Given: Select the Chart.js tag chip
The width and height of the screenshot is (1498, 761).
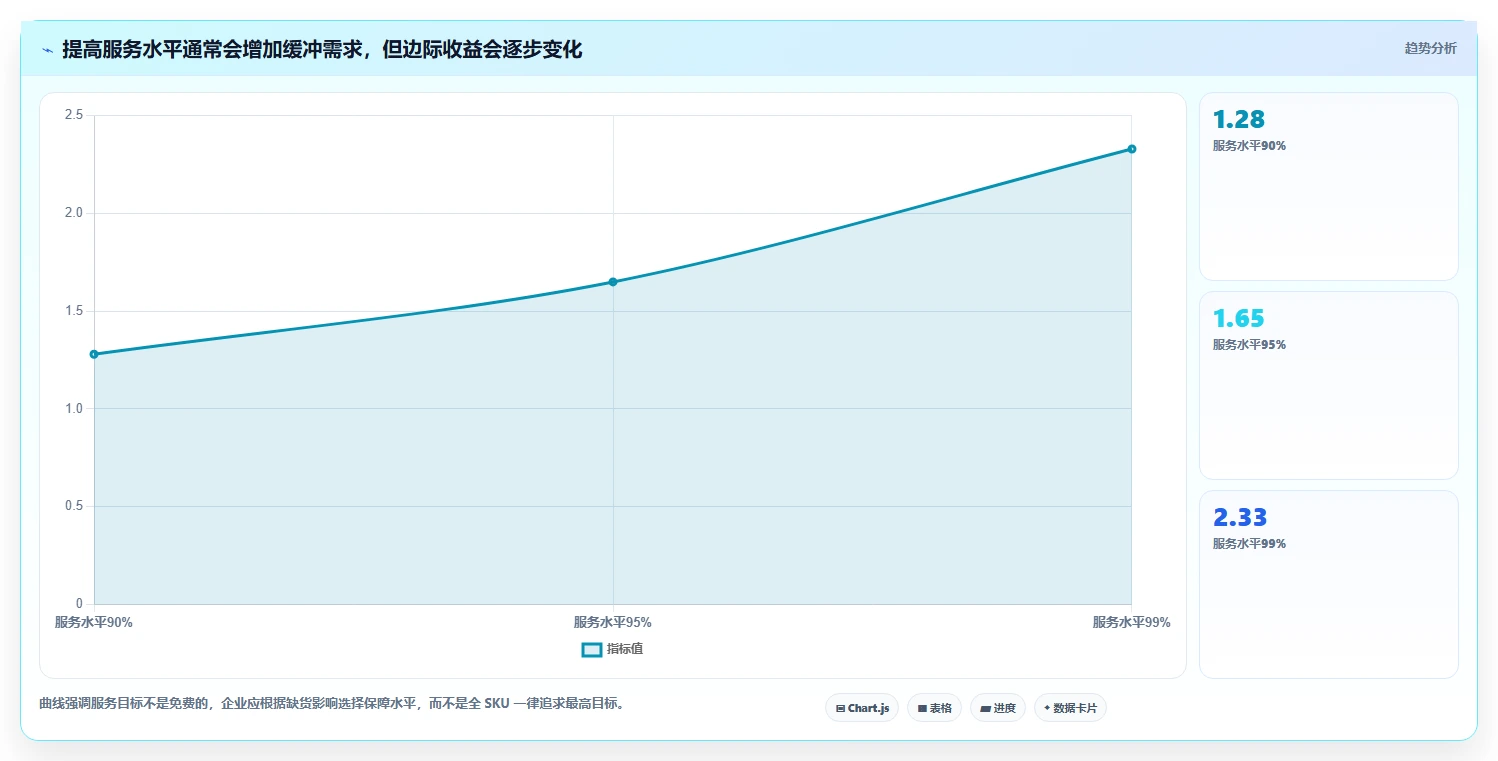Looking at the screenshot, I should click(862, 708).
